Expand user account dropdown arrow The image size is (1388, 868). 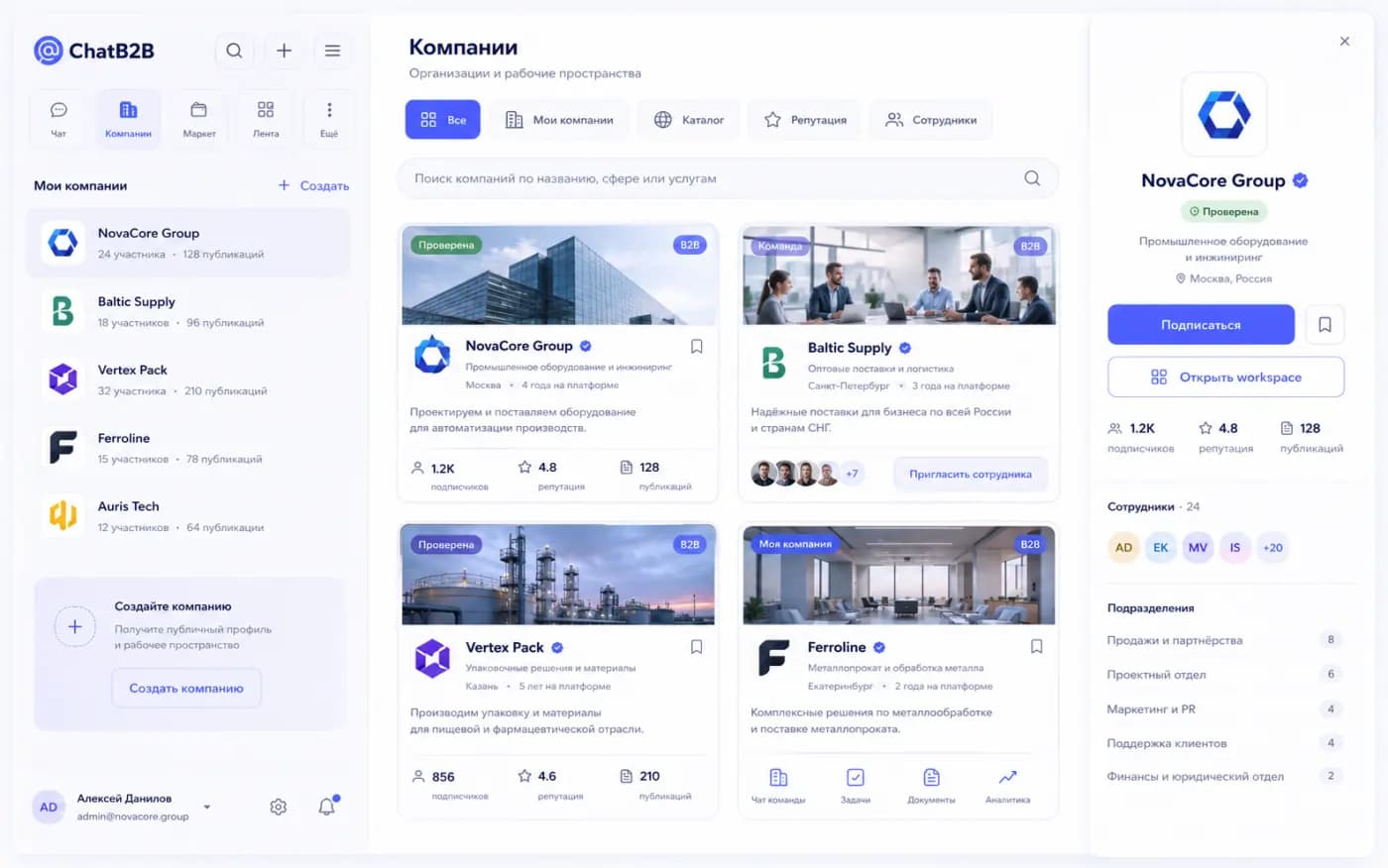point(207,807)
